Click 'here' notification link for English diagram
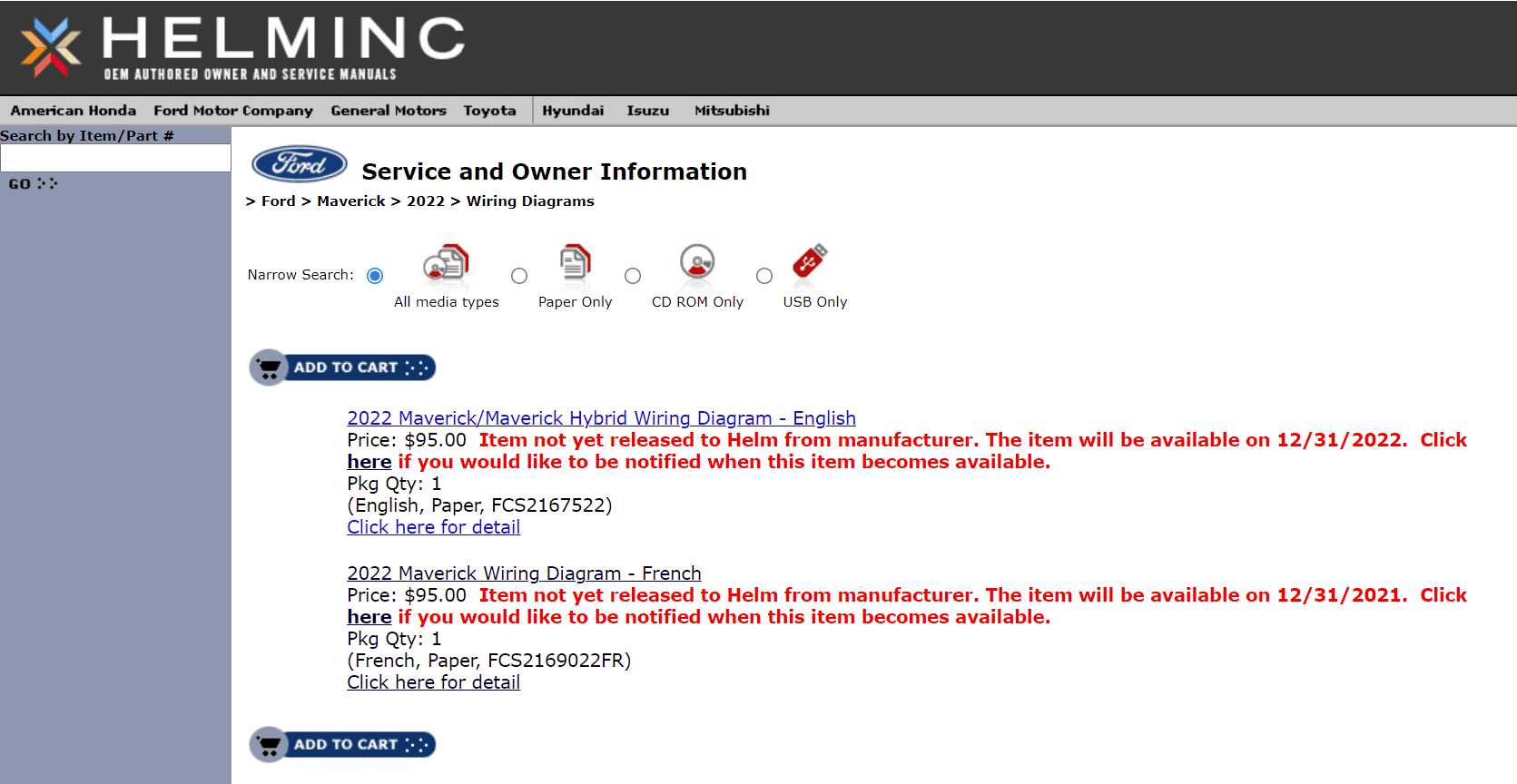Screen dimensions: 1517x784 pos(369,462)
